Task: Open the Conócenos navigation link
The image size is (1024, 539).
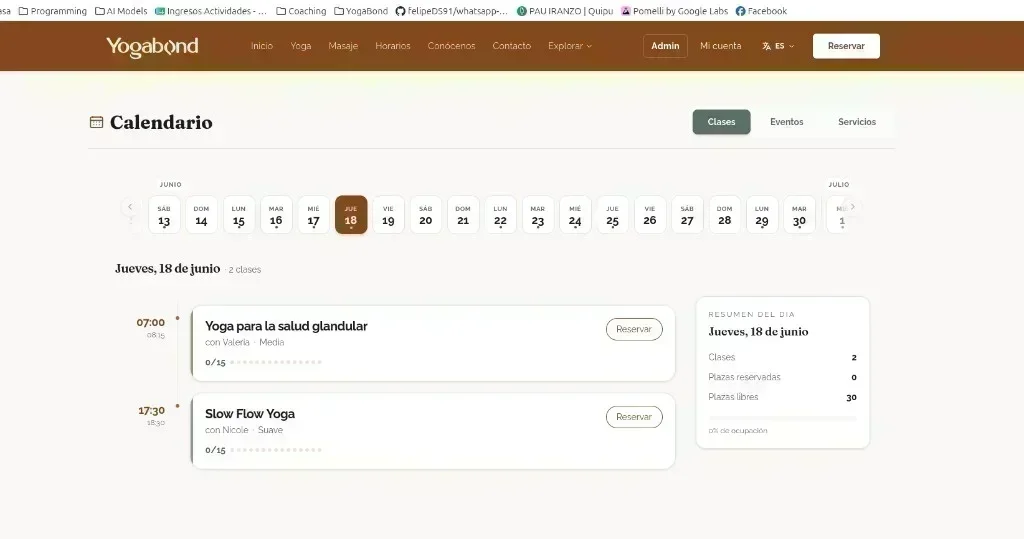Action: (451, 46)
